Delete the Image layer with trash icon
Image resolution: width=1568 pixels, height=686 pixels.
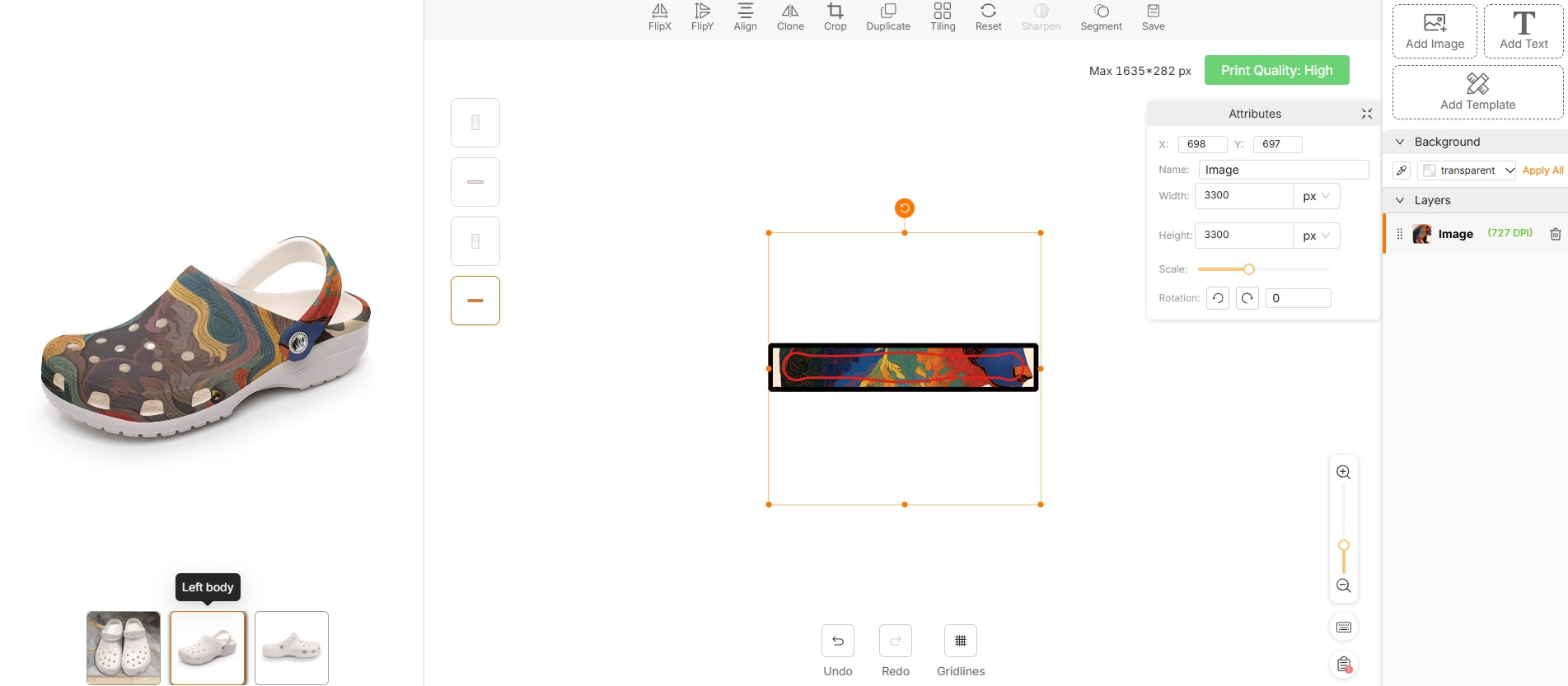[1555, 234]
